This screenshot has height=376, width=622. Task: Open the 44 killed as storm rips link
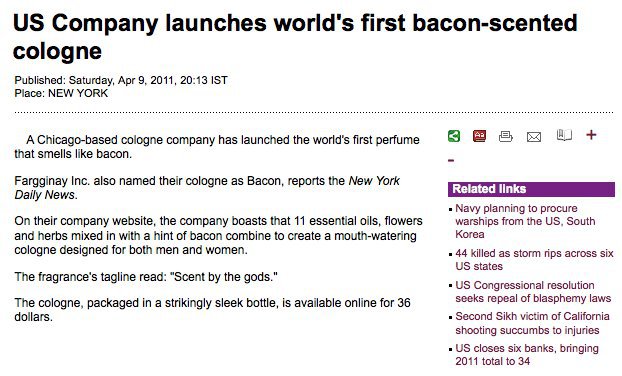click(x=534, y=259)
